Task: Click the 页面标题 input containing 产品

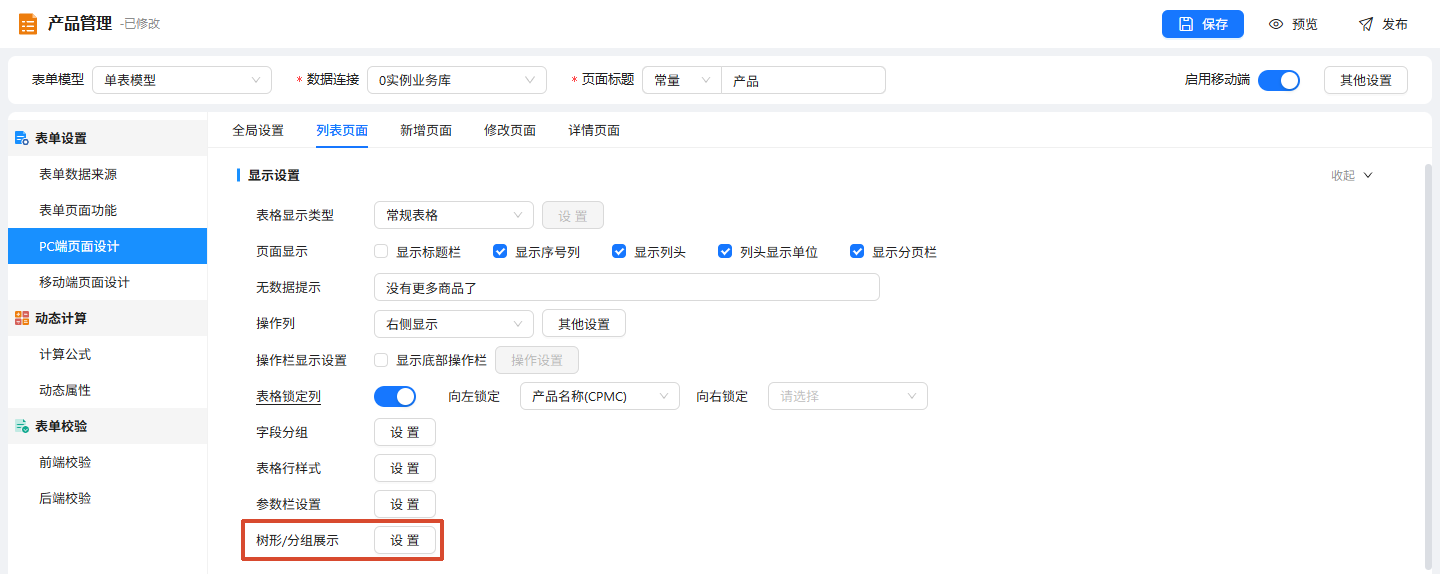Action: click(803, 80)
